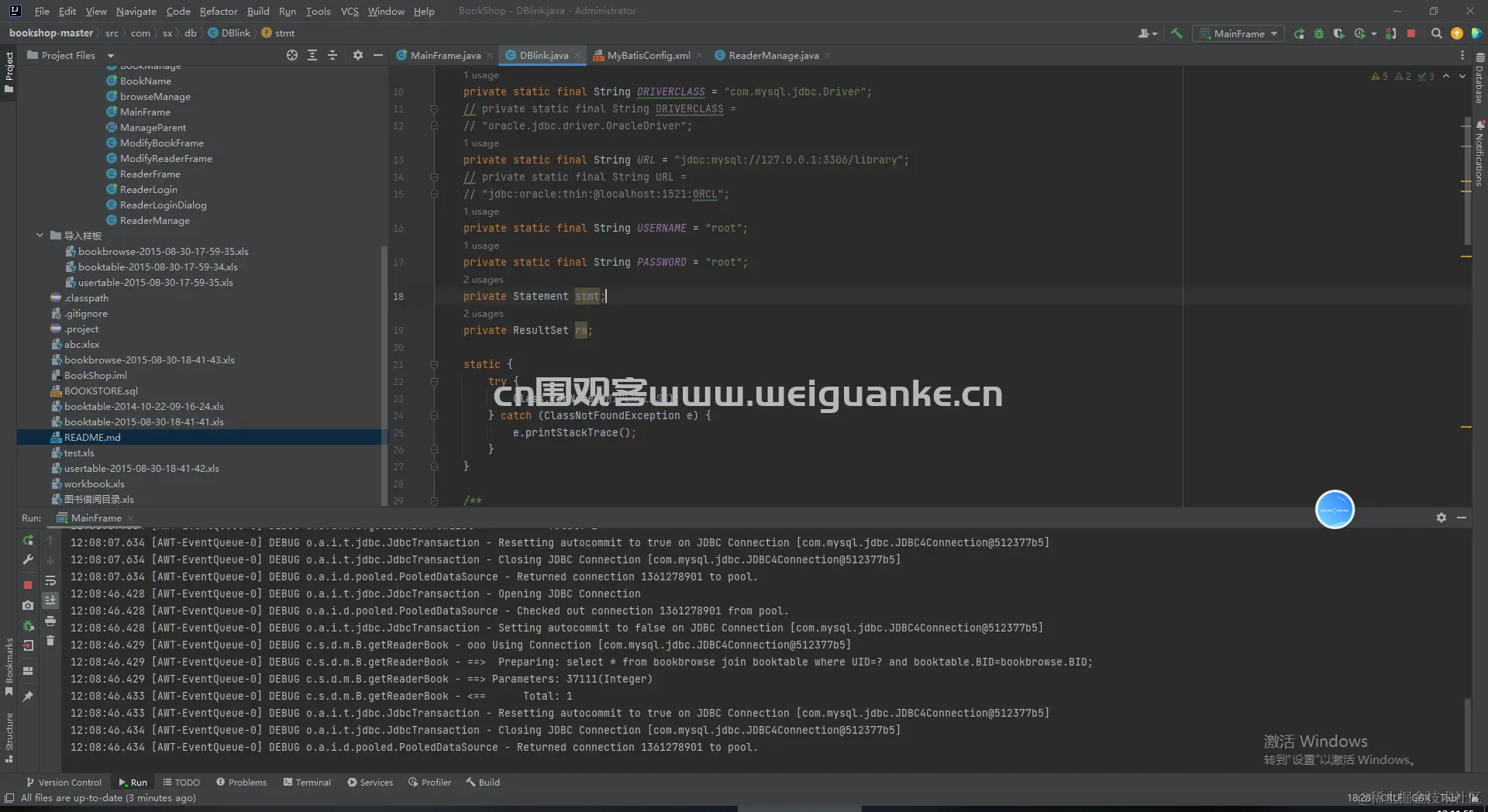The image size is (1488, 812).
Task: Stop the running process in main toolbar
Action: pos(1411,33)
